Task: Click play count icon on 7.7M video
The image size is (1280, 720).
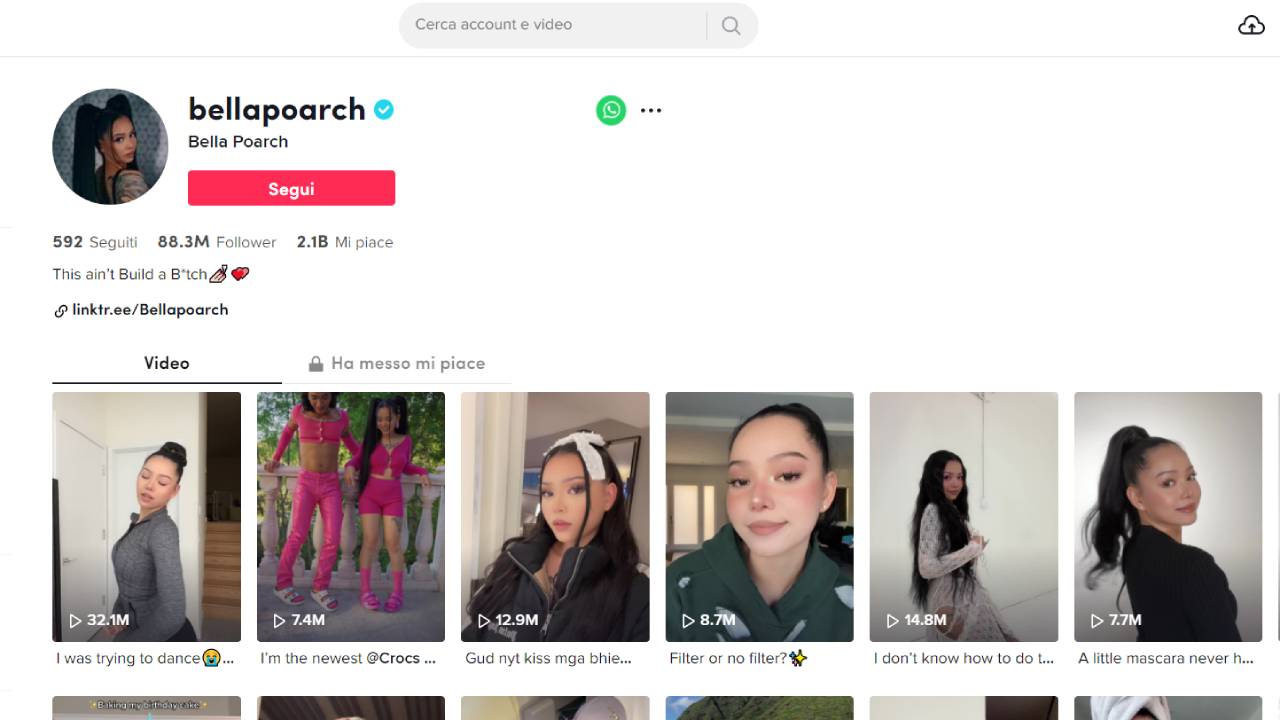Action: tap(1096, 621)
